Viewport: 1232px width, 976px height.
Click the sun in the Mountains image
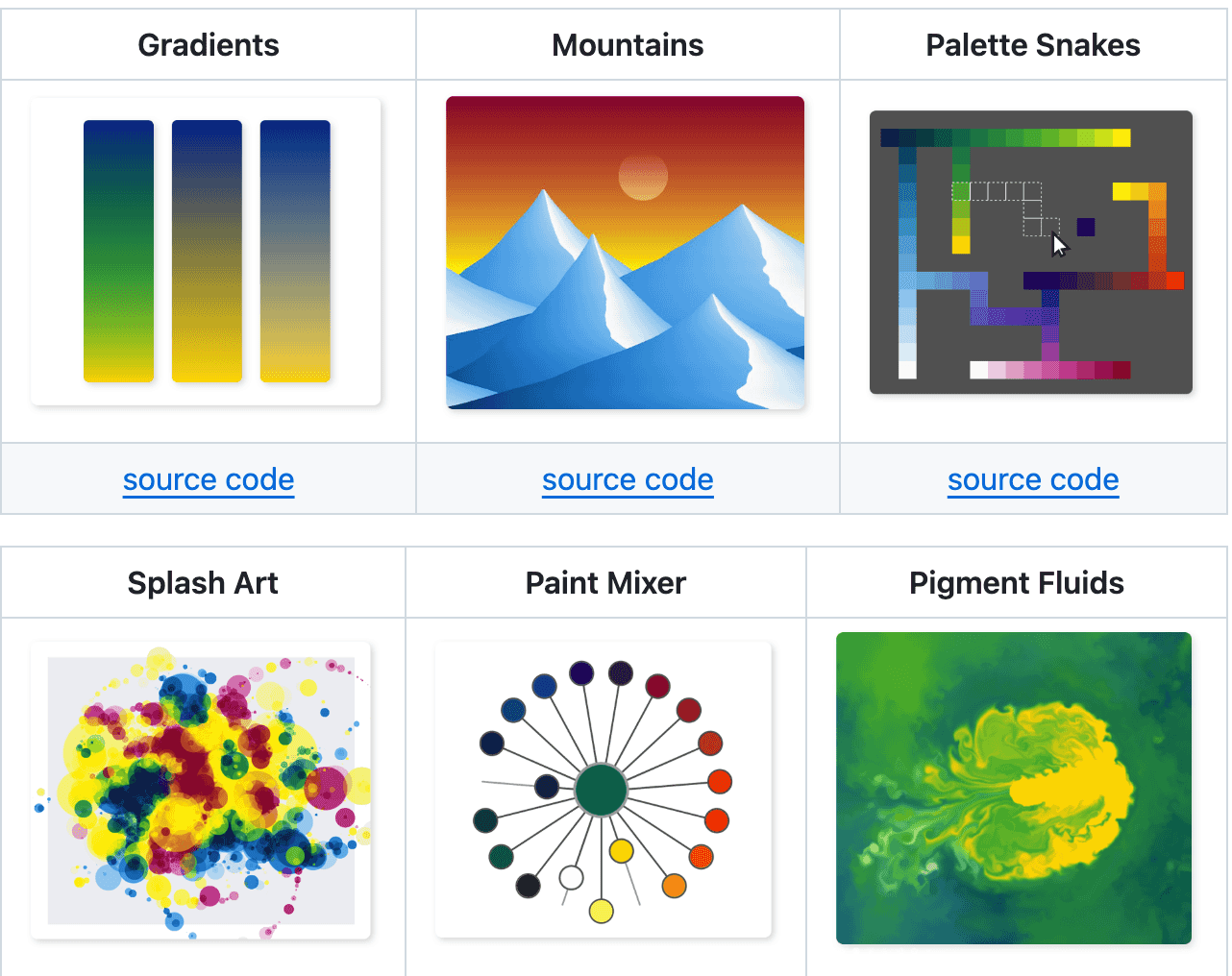[643, 177]
